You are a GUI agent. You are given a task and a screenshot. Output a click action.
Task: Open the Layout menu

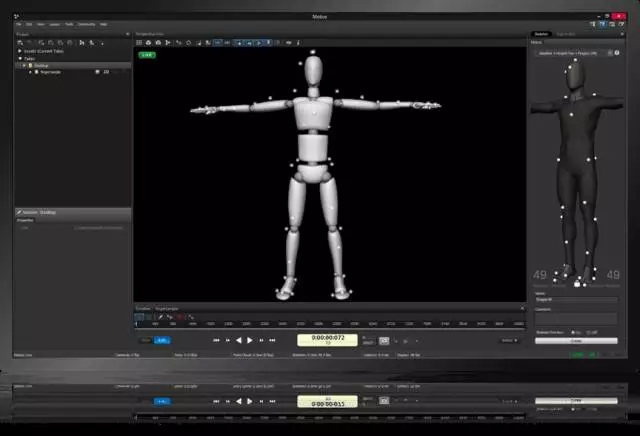(x=54, y=24)
